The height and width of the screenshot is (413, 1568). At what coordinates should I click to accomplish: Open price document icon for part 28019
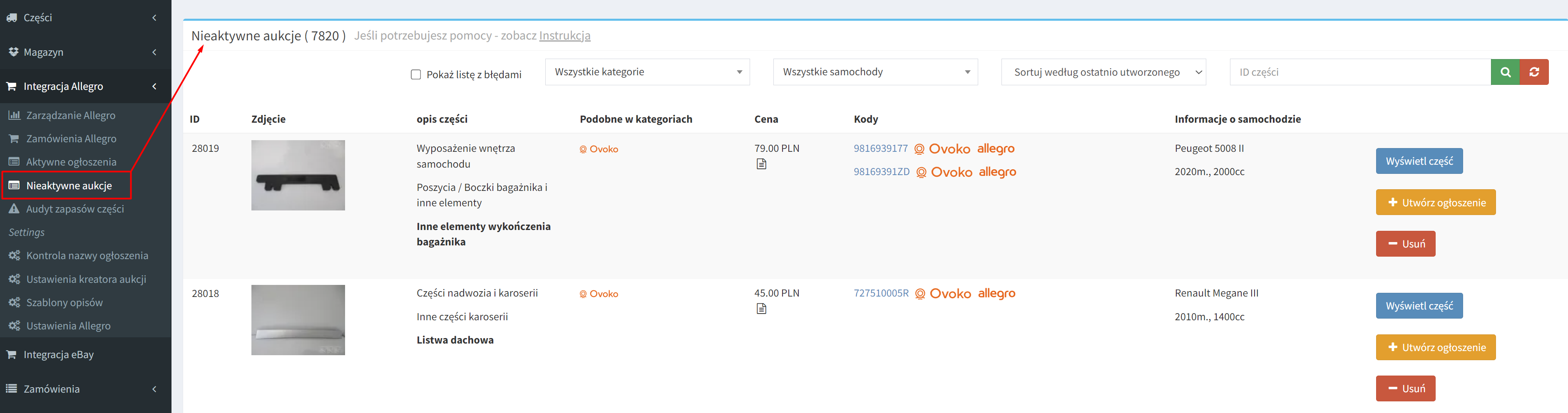[761, 164]
